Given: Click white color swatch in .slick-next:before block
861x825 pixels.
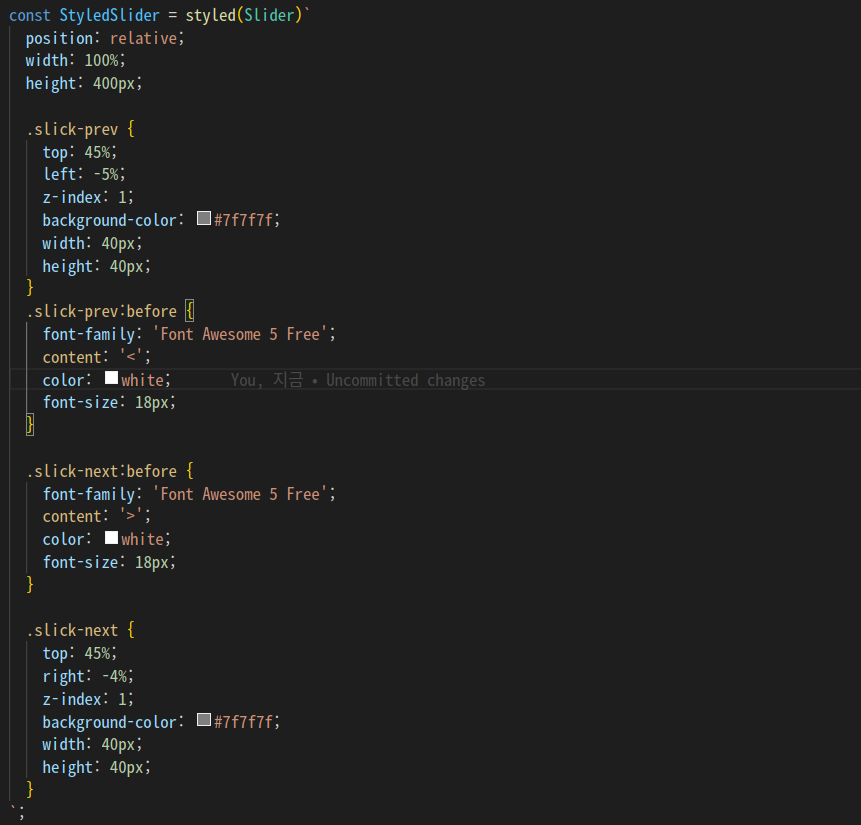Looking at the screenshot, I should 111,538.
